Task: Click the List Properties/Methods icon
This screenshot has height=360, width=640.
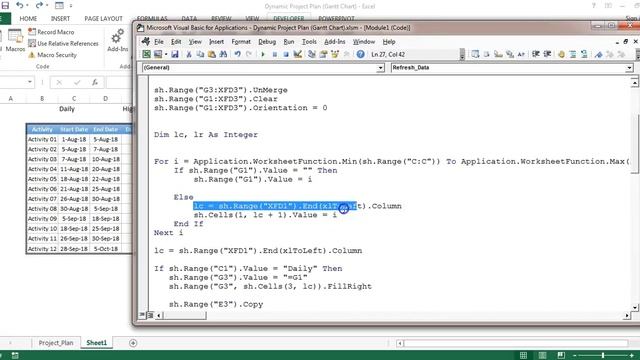Action: pos(475,54)
